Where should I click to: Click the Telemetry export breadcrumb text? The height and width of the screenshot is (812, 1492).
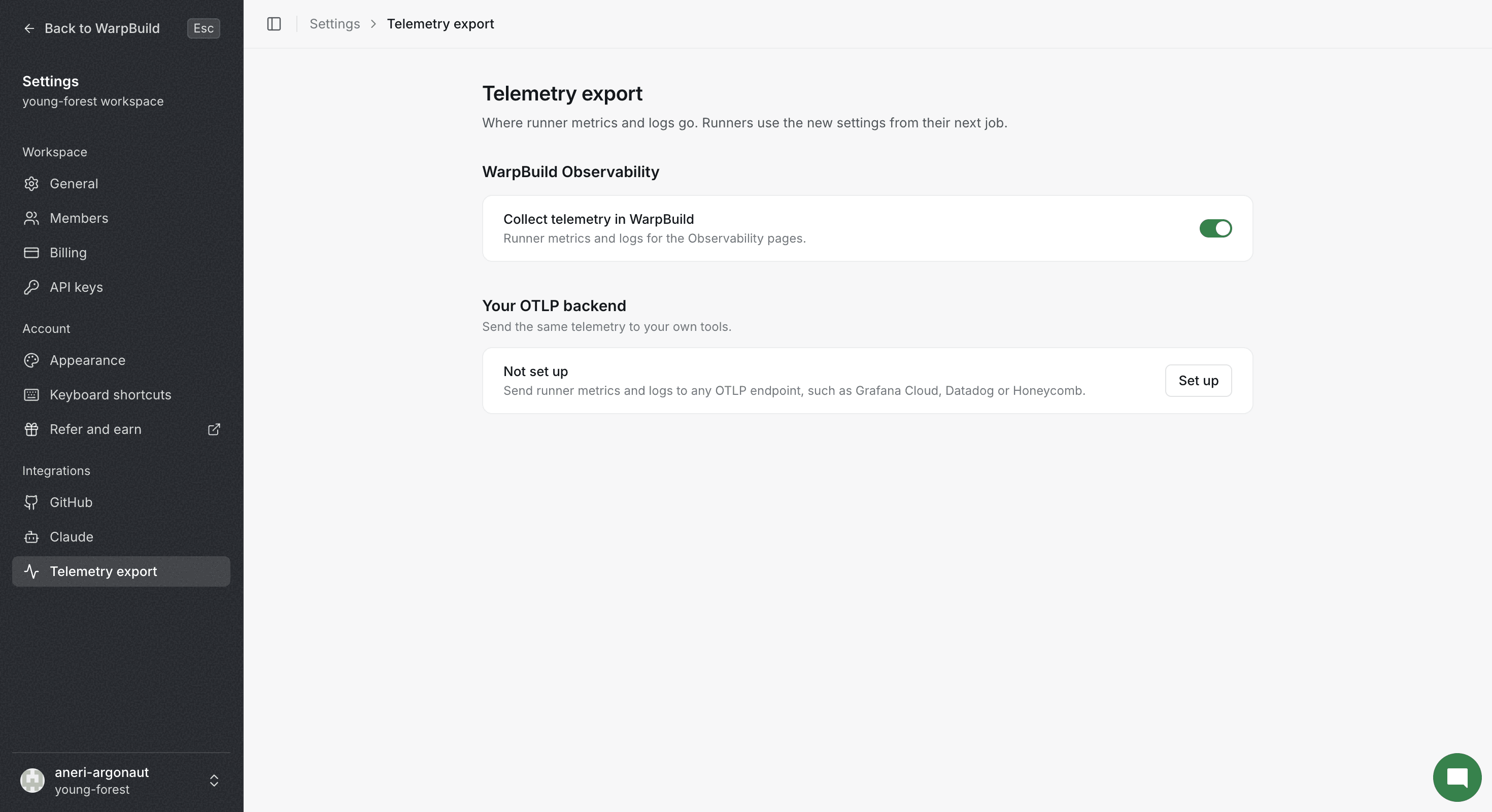(440, 24)
